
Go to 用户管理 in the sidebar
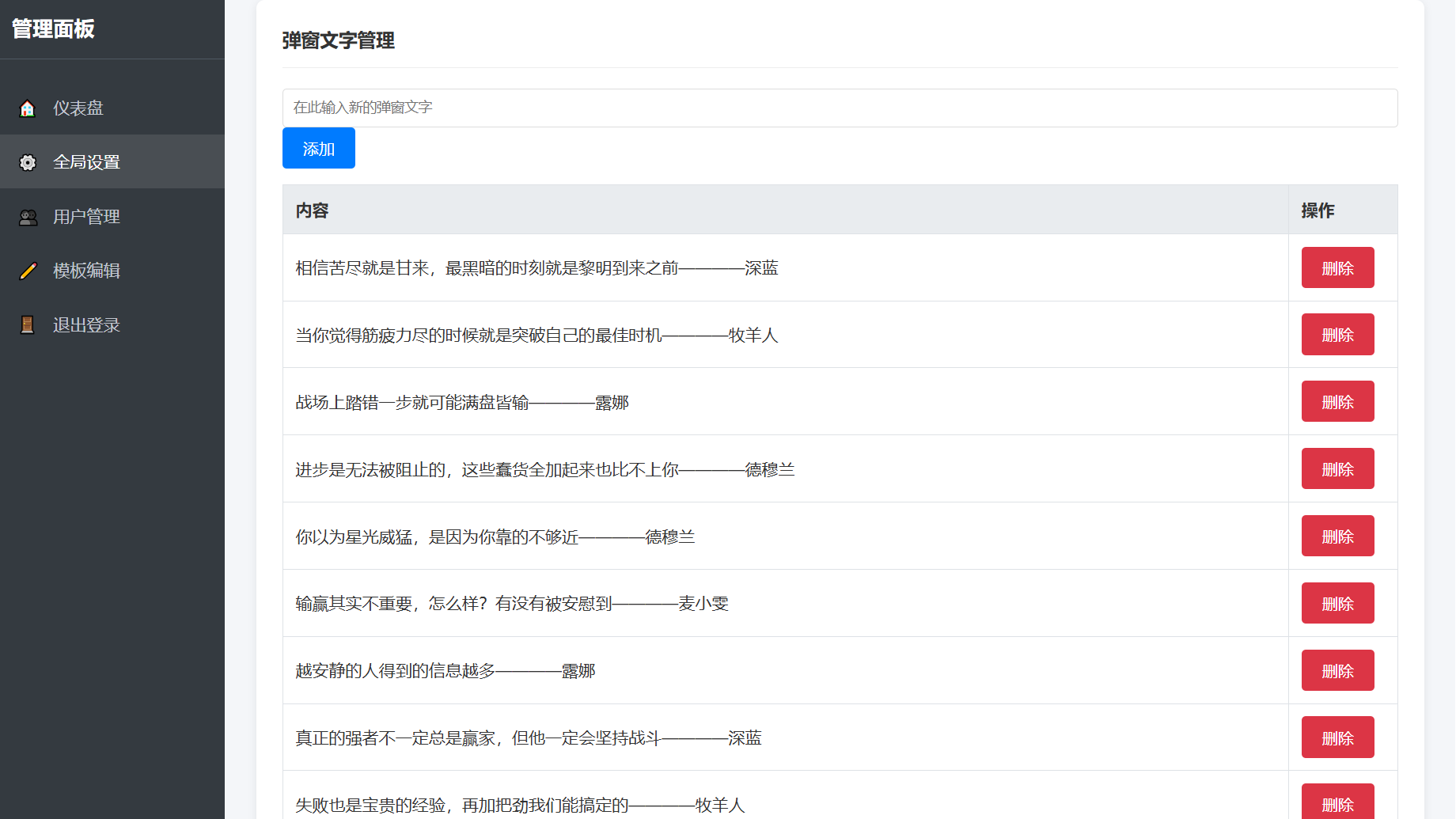pos(86,217)
